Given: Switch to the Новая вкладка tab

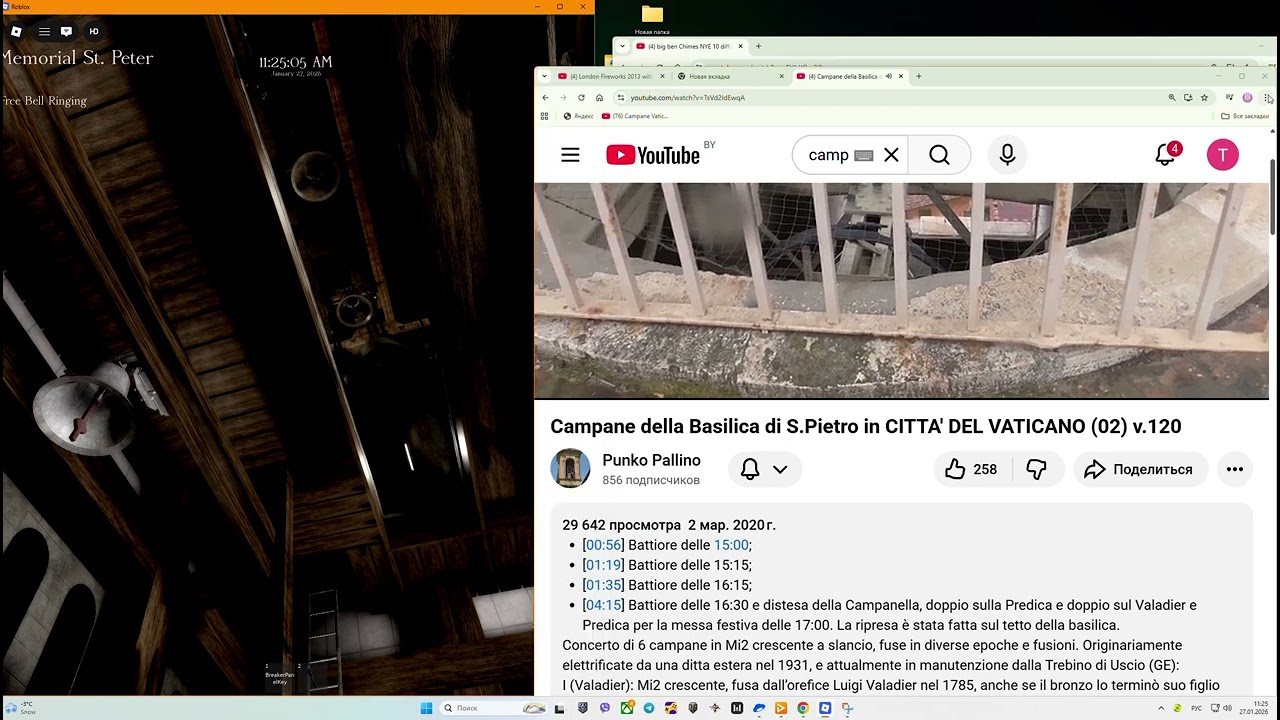Looking at the screenshot, I should (729, 76).
